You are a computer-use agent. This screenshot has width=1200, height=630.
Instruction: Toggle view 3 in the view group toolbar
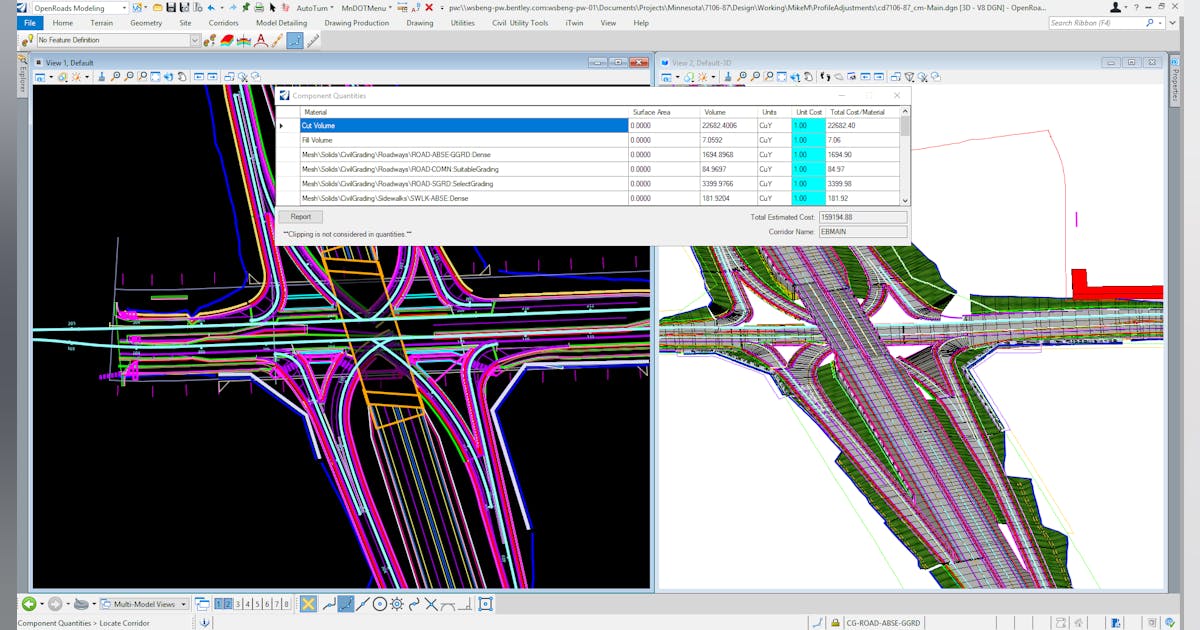pos(238,604)
